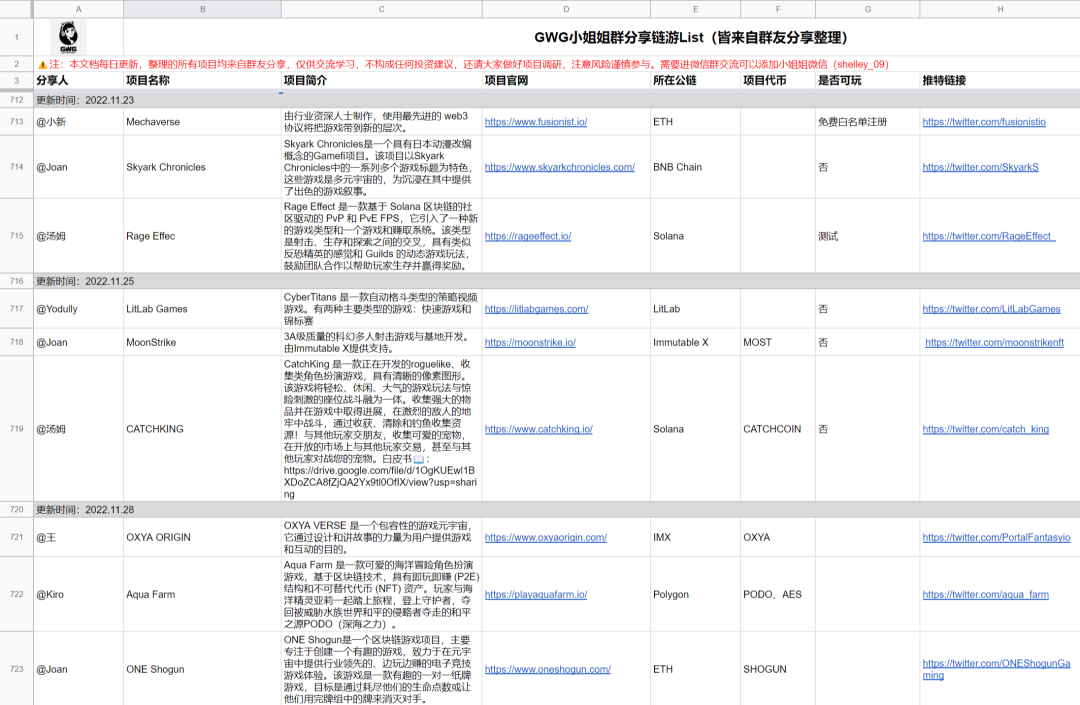This screenshot has height=705, width=1080.
Task: Click the red warning notice row
Action: (557, 64)
